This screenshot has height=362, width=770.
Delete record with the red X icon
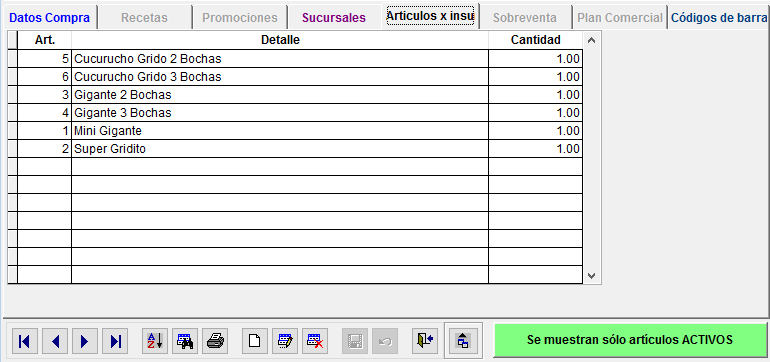coord(315,341)
